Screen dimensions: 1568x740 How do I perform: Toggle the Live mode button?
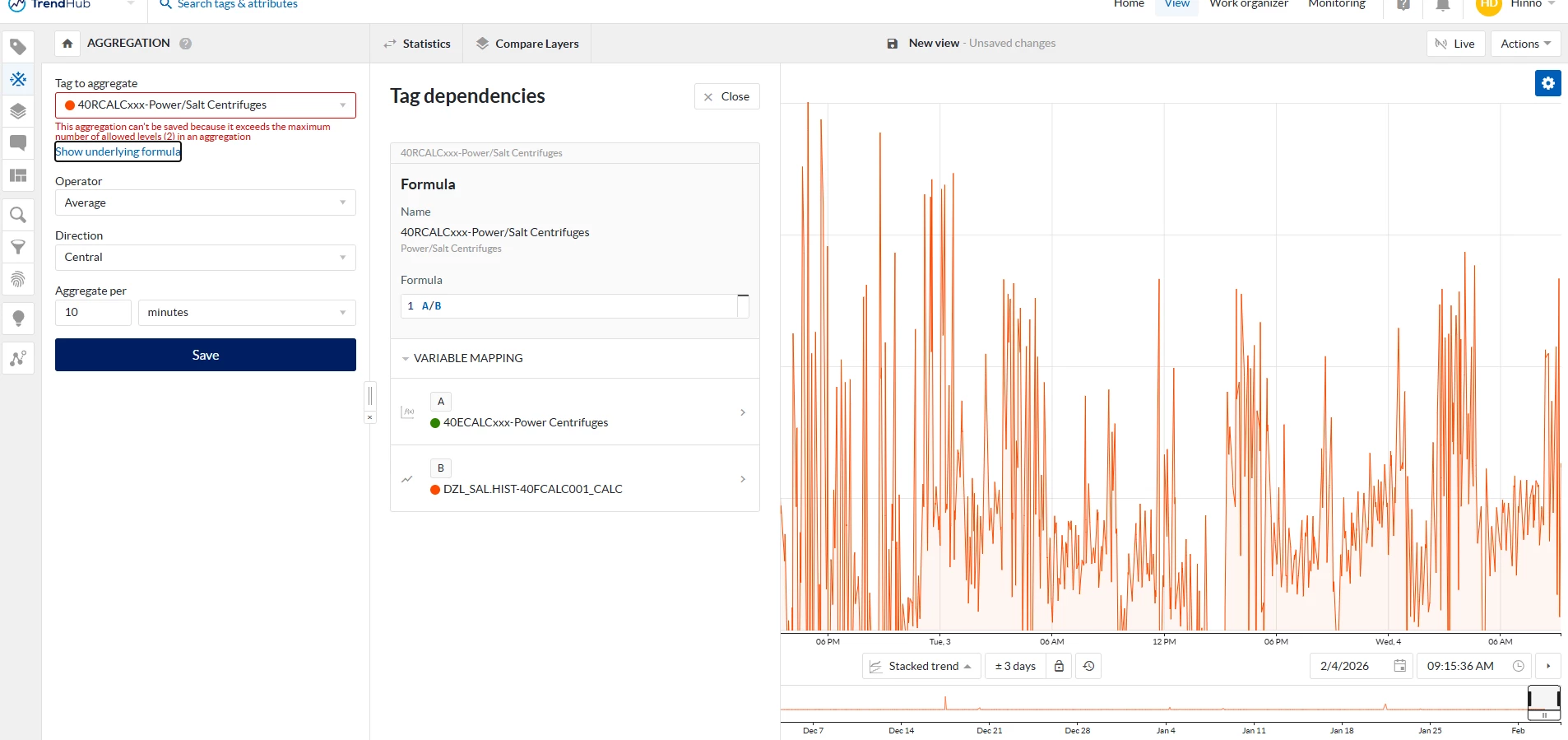(x=1455, y=44)
